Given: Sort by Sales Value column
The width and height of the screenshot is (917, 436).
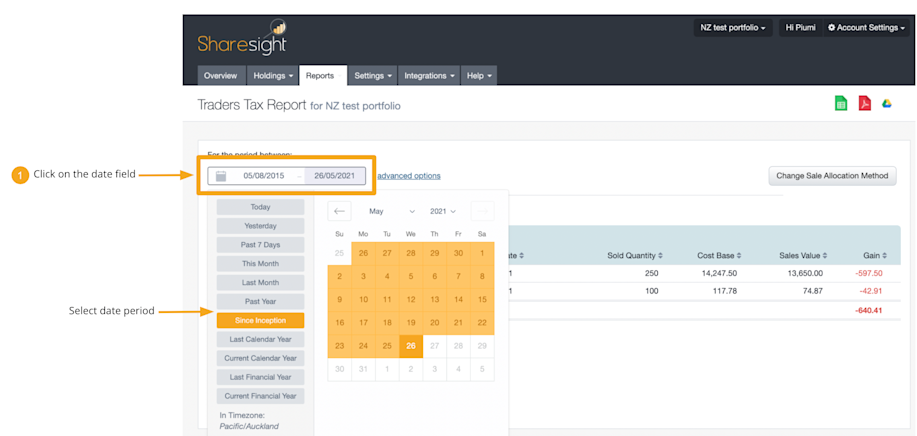Looking at the screenshot, I should tap(804, 255).
